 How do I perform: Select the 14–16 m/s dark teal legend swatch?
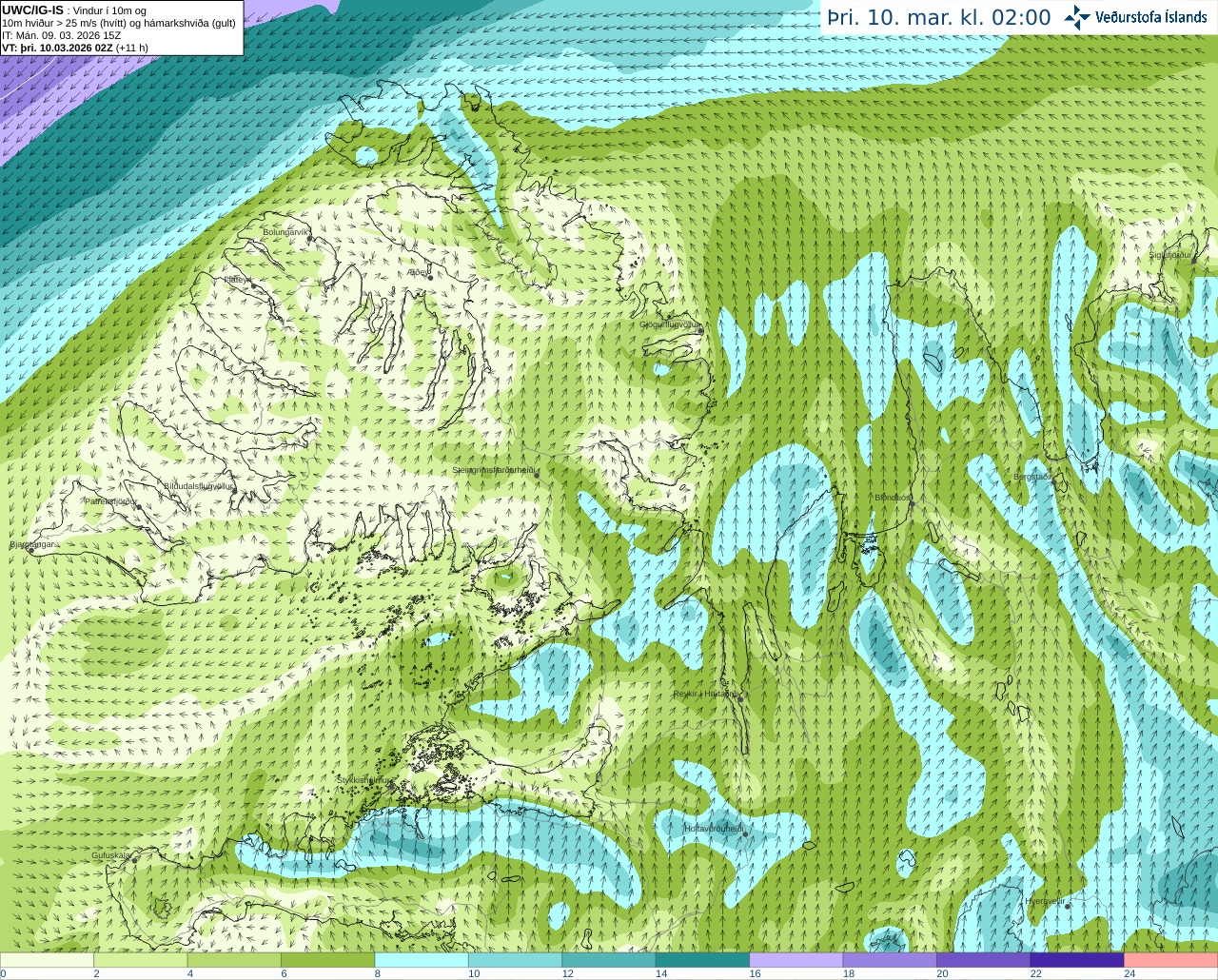pos(702,960)
